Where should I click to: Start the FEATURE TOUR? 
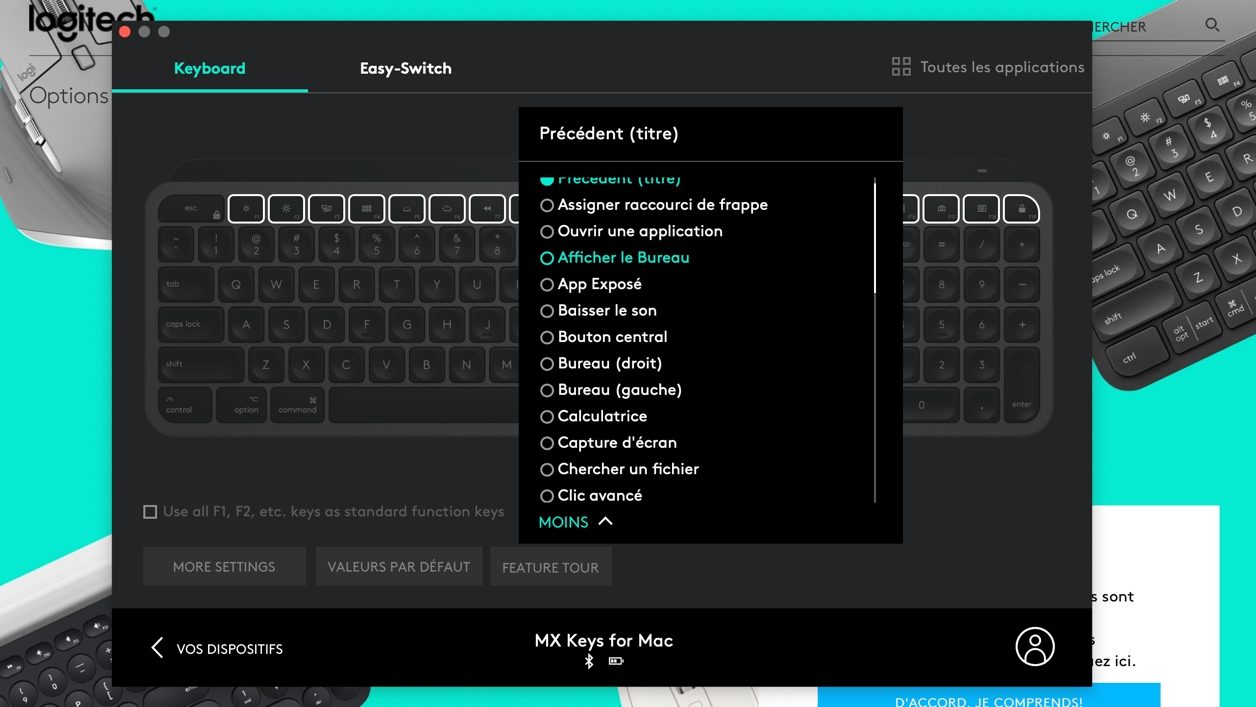click(x=550, y=567)
